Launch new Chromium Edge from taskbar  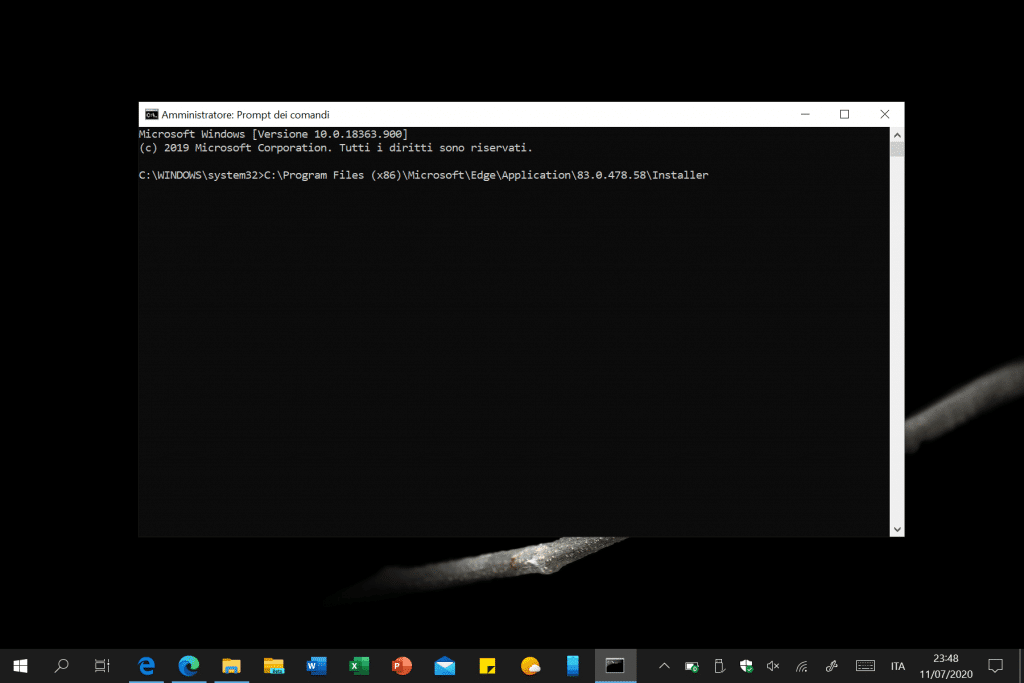pos(188,665)
